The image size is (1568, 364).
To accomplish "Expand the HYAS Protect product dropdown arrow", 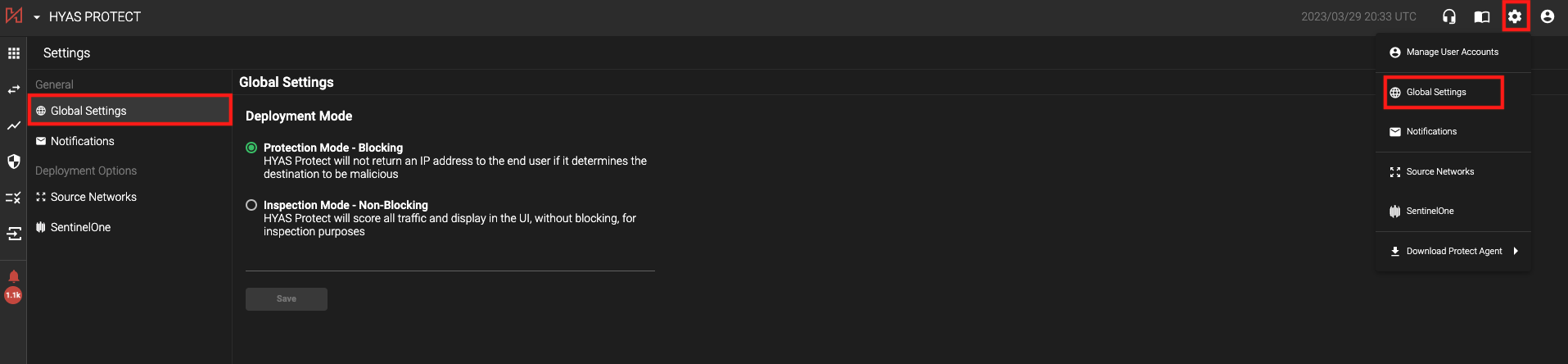I will tap(37, 17).
